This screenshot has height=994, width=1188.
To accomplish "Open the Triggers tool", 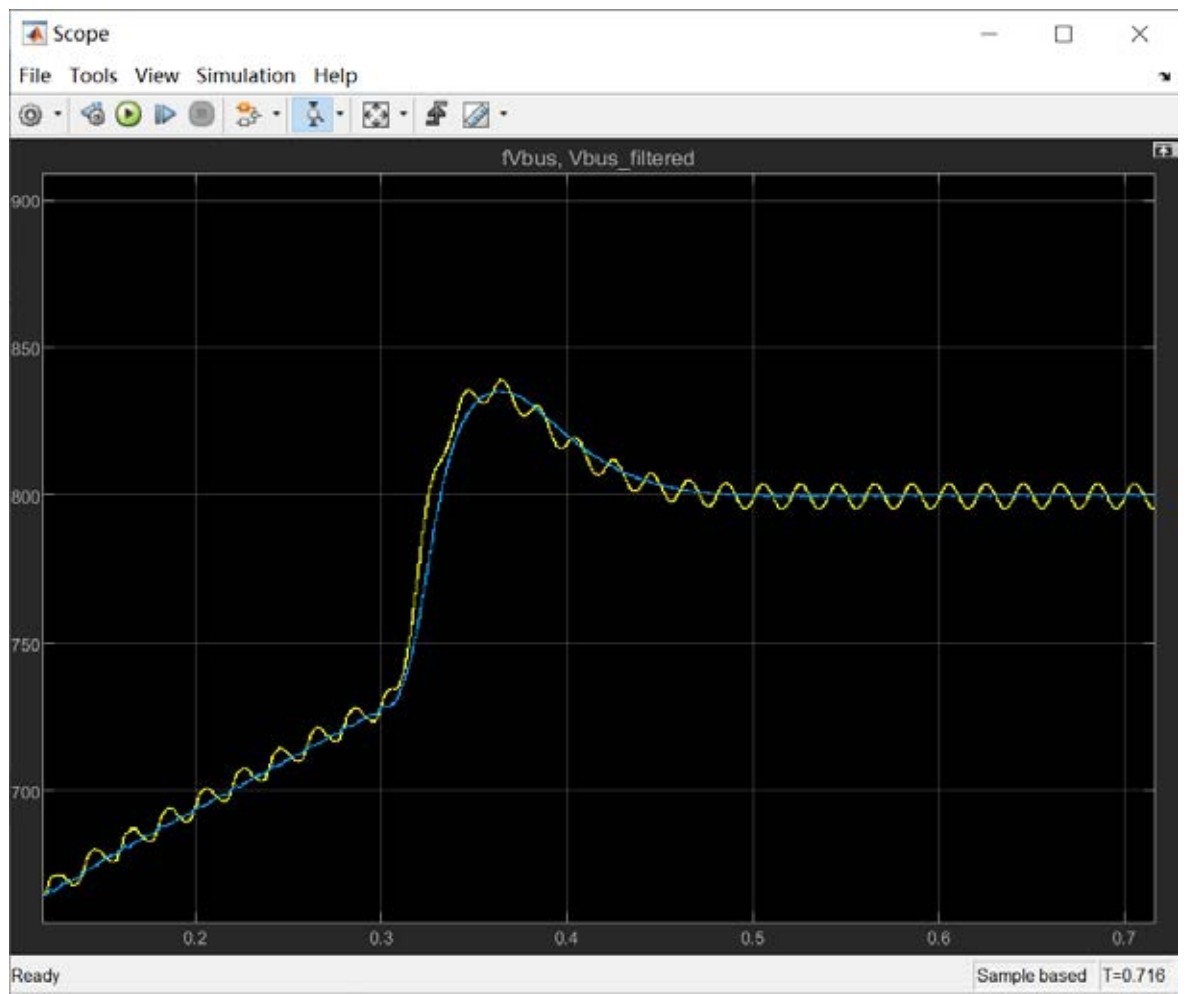I will 436,116.
